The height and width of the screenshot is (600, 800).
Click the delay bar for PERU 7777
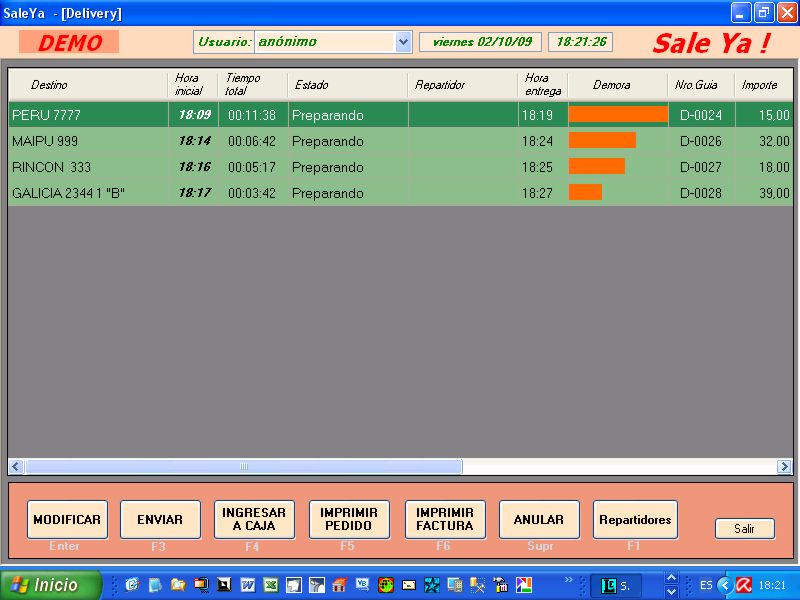point(618,114)
